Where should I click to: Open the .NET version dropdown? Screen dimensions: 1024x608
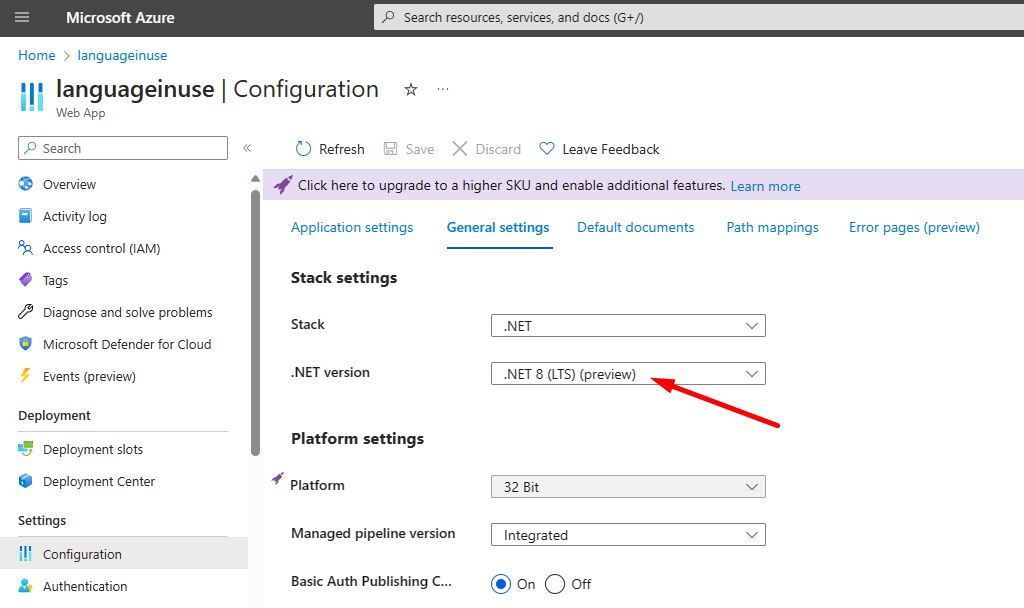(x=628, y=373)
